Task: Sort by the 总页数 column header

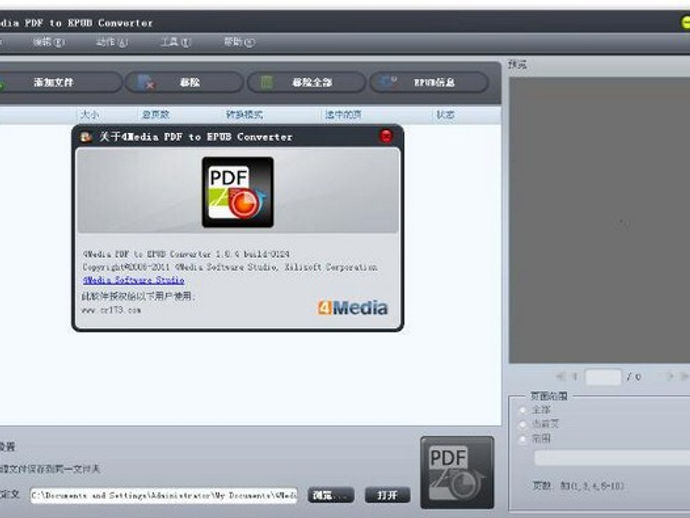Action: coord(155,115)
